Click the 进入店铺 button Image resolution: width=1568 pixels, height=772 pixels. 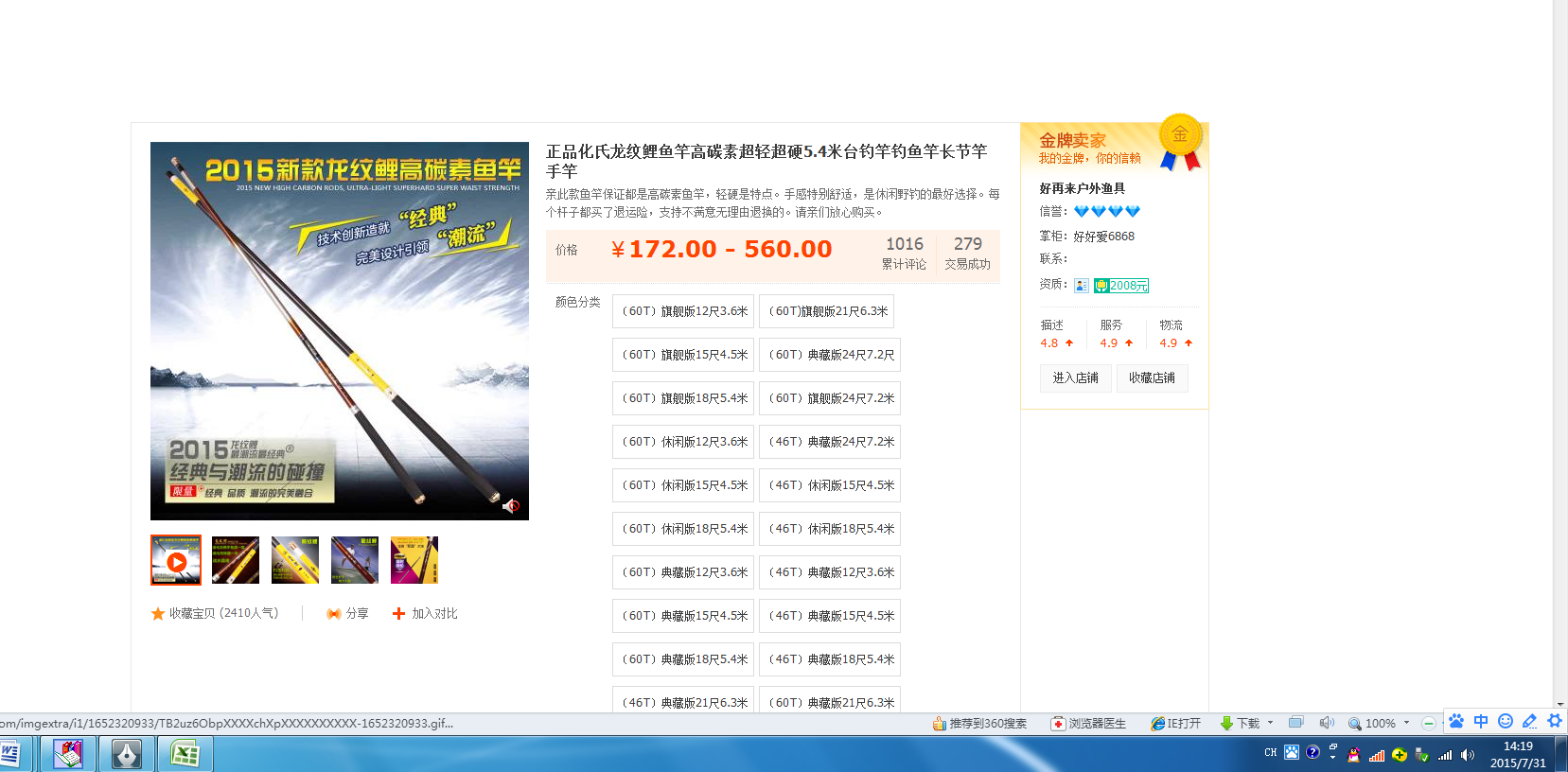[x=1075, y=378]
